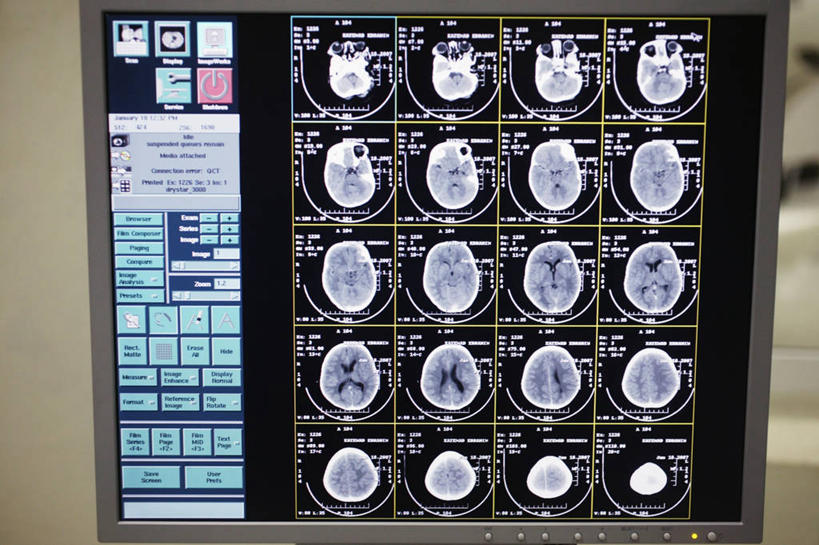Click the ImageWorks desktop icon
Screen dimensions: 819x545
[214, 39]
